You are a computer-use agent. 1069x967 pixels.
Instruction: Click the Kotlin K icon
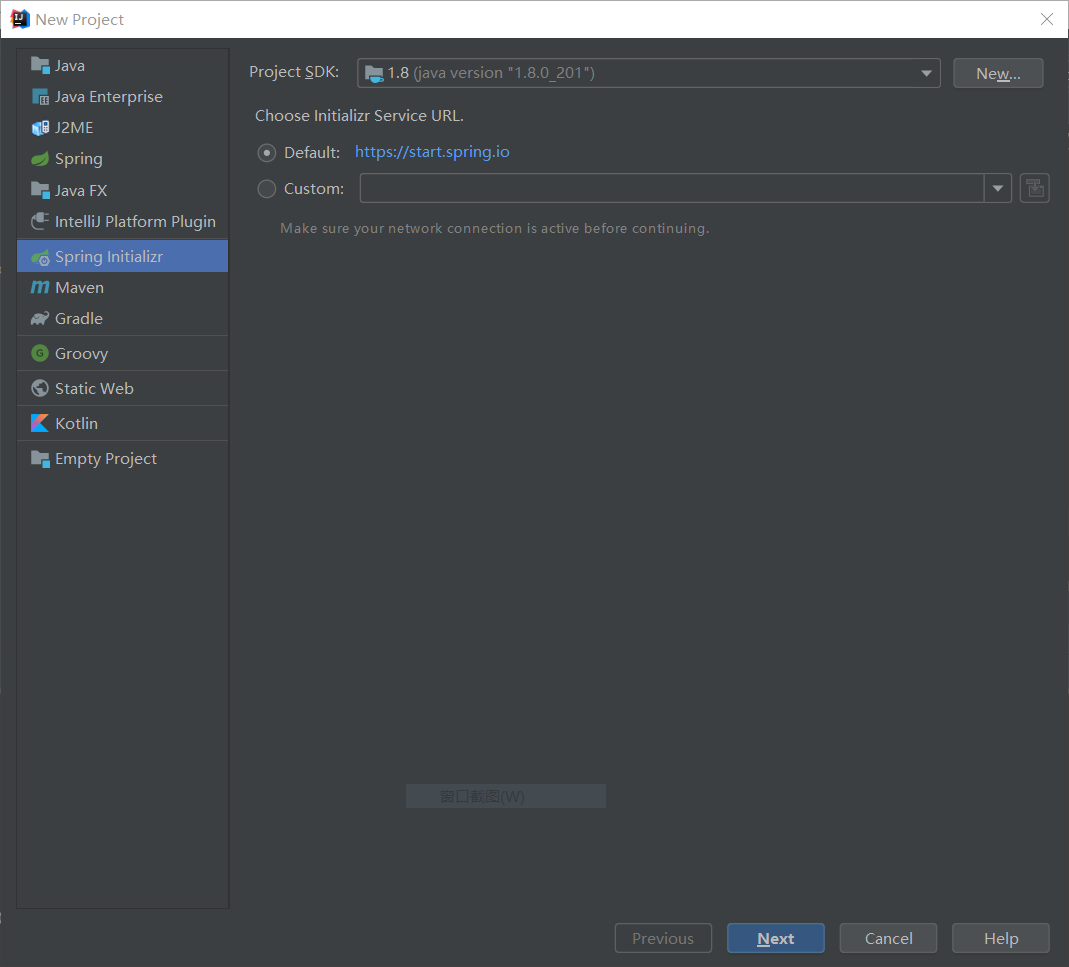40,423
